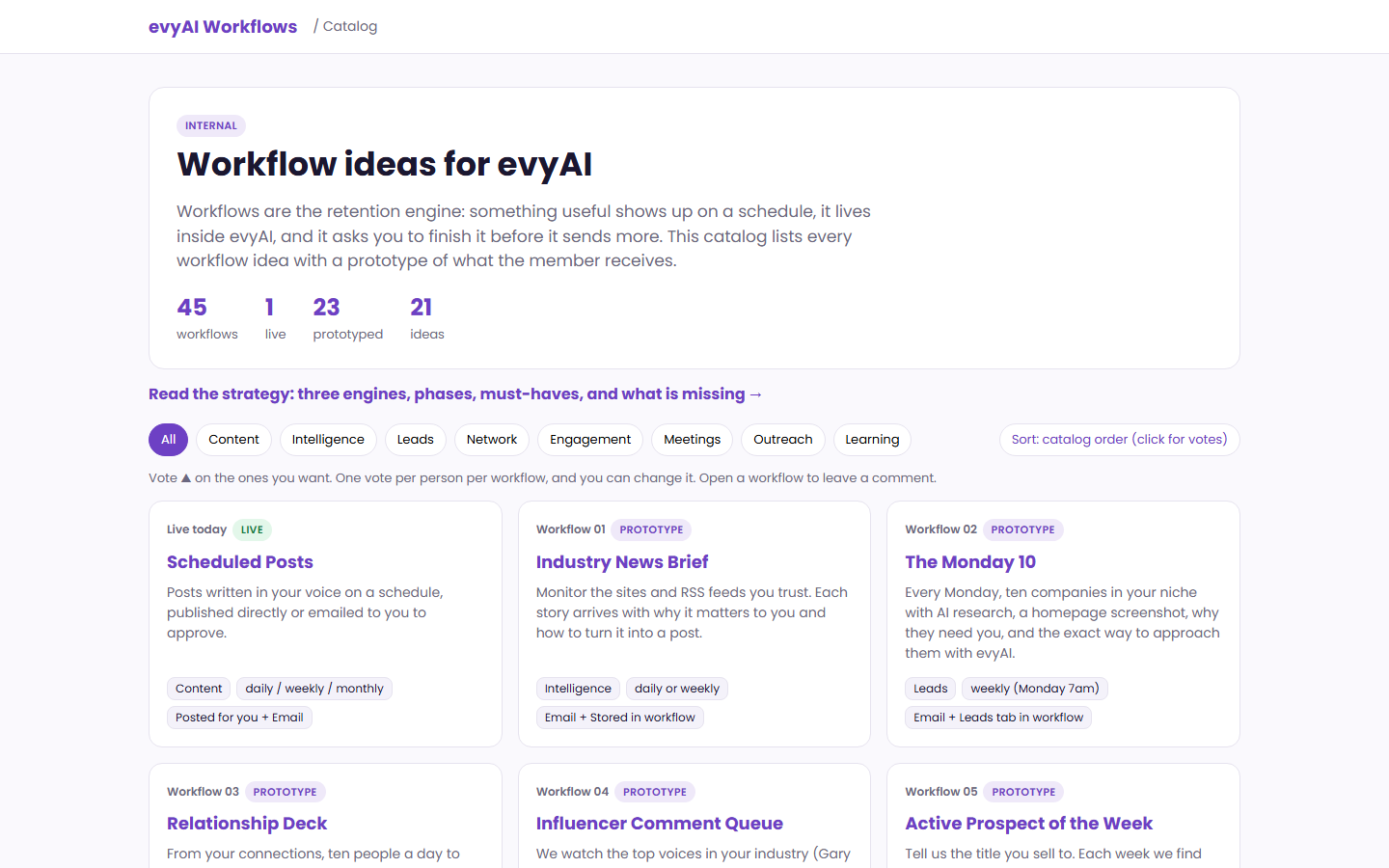Open The Monday 10 workflow
This screenshot has height=868, width=1389.
[x=970, y=562]
